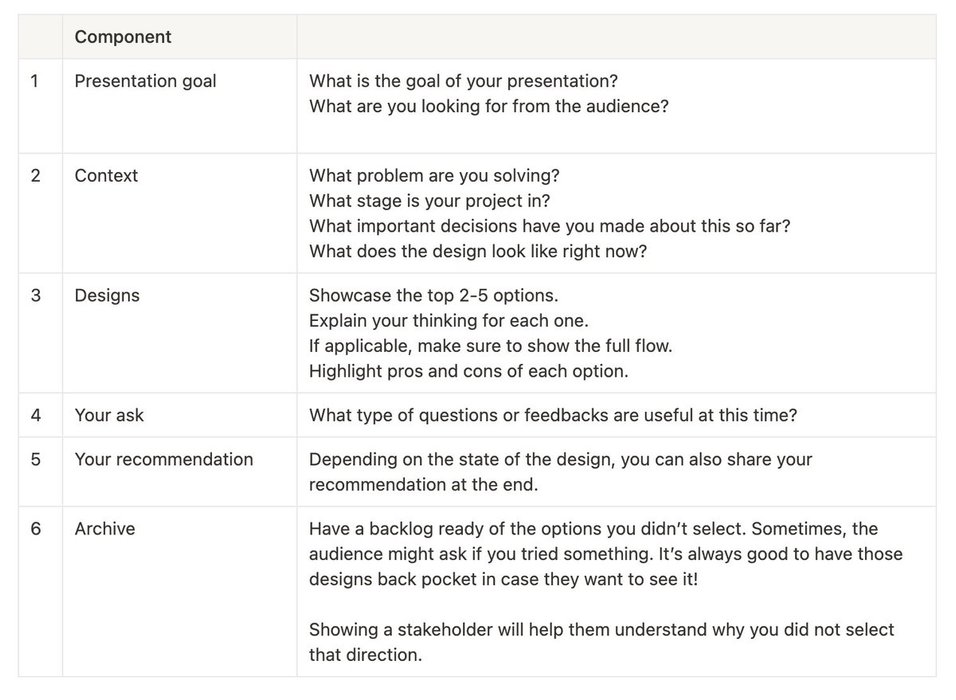Click the "What problem are you solving?" line
The height and width of the screenshot is (700, 956).
433,175
